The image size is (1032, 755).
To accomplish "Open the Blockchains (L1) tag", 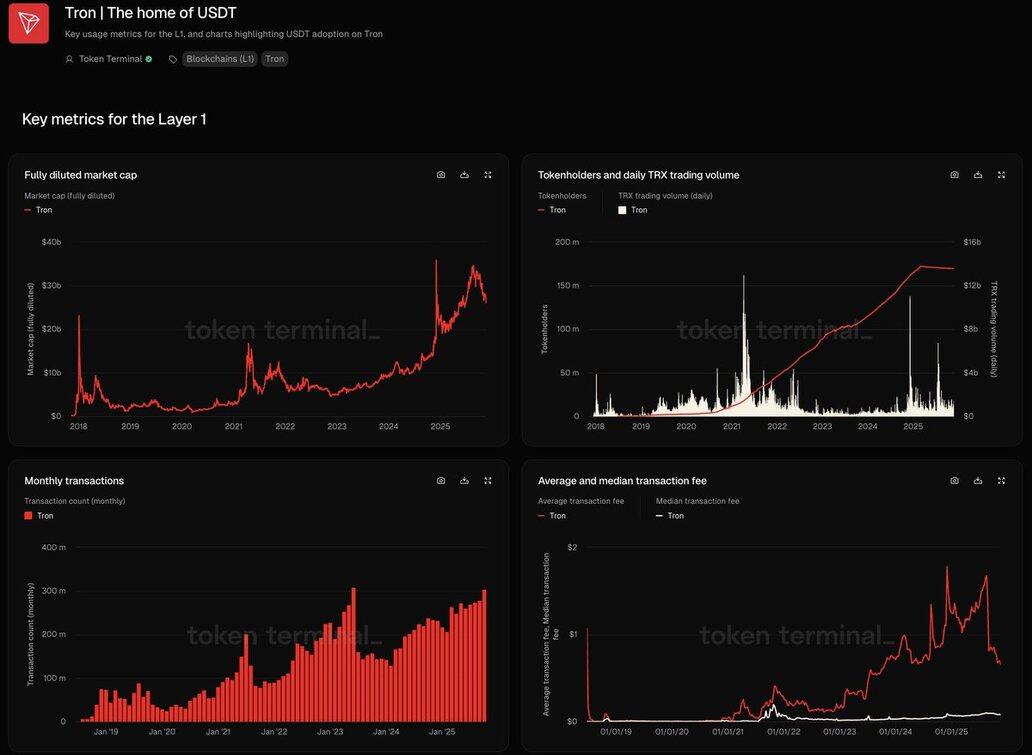I will [x=220, y=59].
